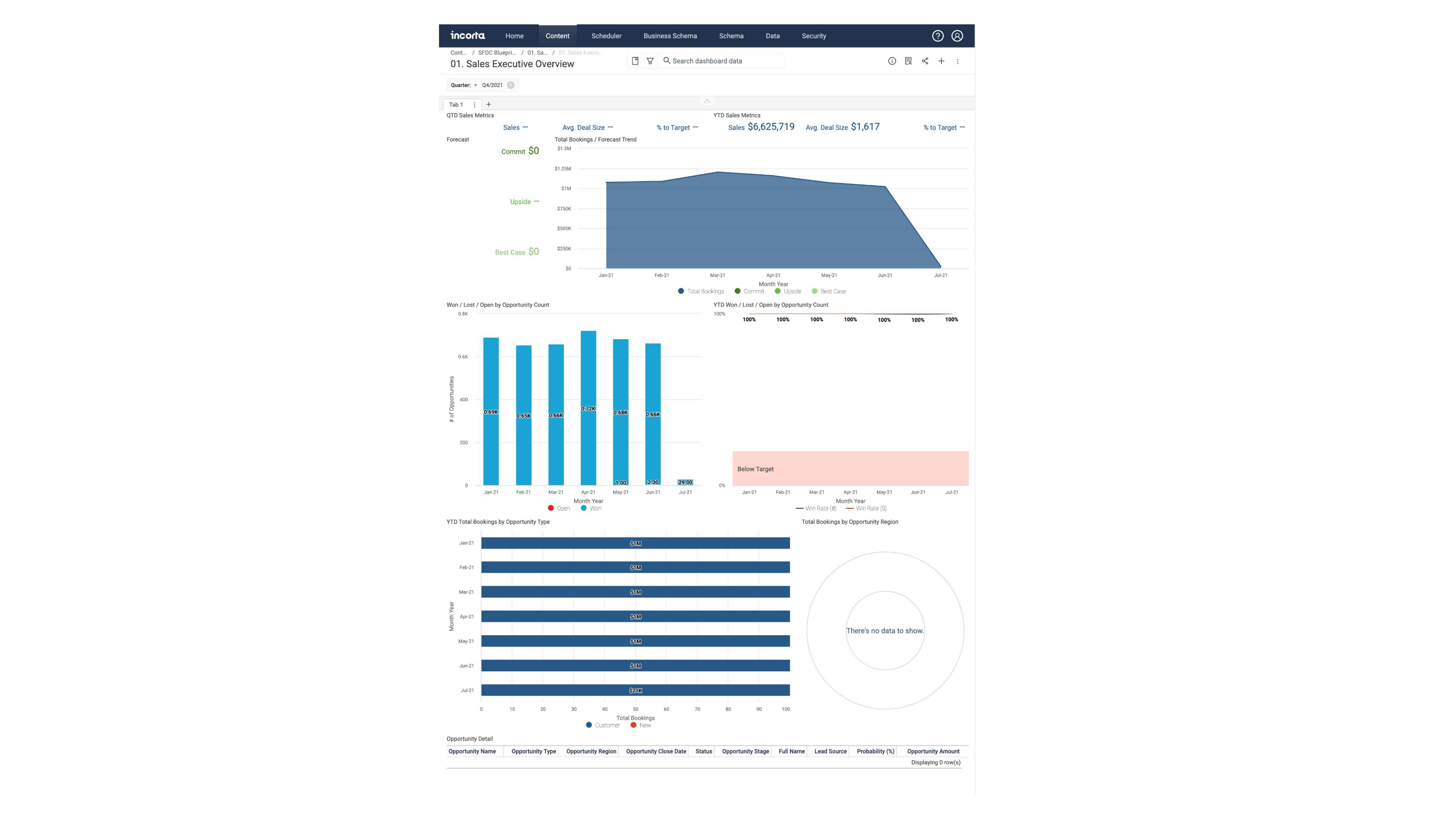The width and height of the screenshot is (1456, 819).
Task: Click the filter funnel icon
Action: pyautogui.click(x=650, y=61)
